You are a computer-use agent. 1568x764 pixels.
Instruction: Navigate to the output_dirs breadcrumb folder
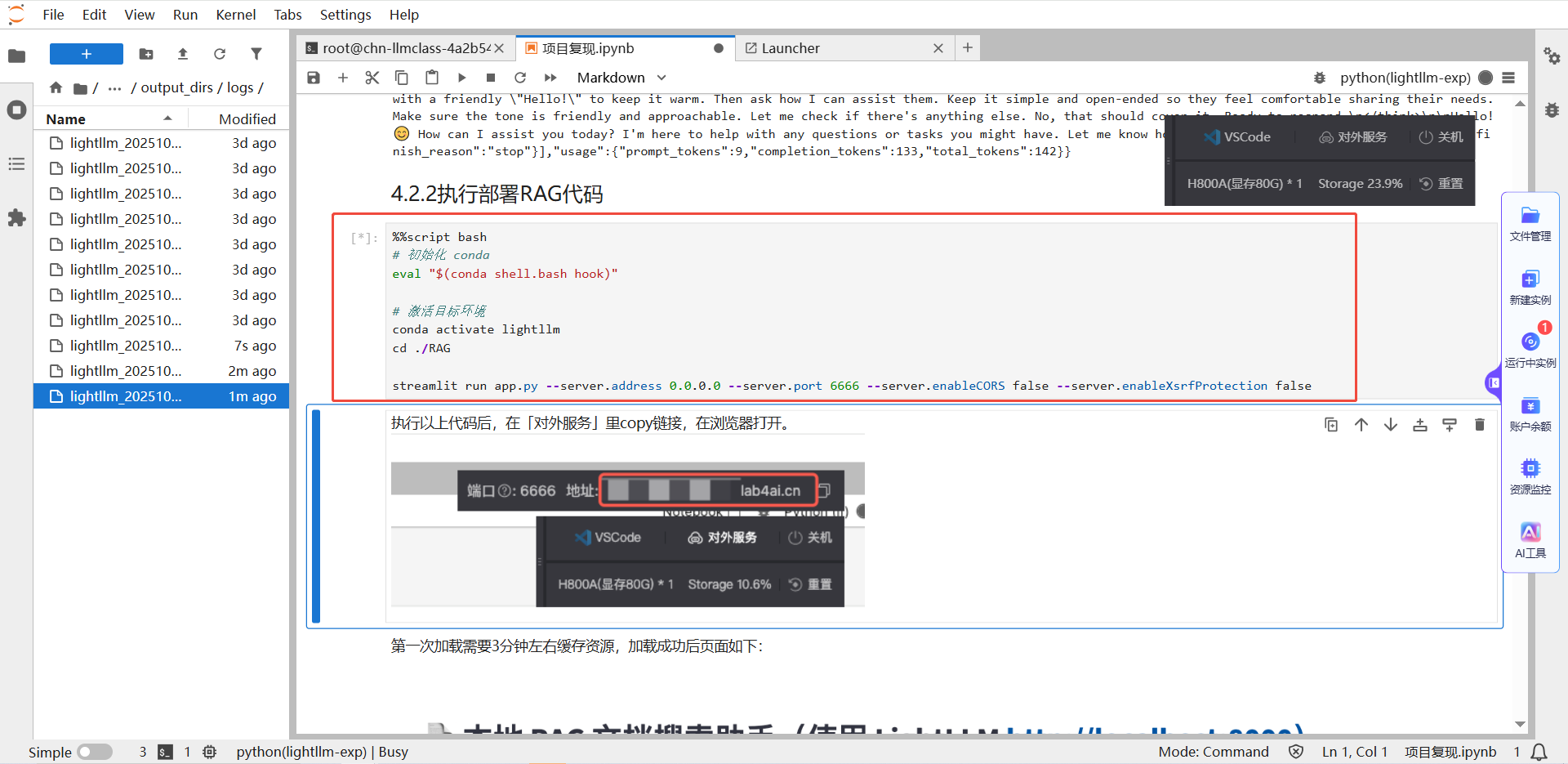click(x=176, y=87)
